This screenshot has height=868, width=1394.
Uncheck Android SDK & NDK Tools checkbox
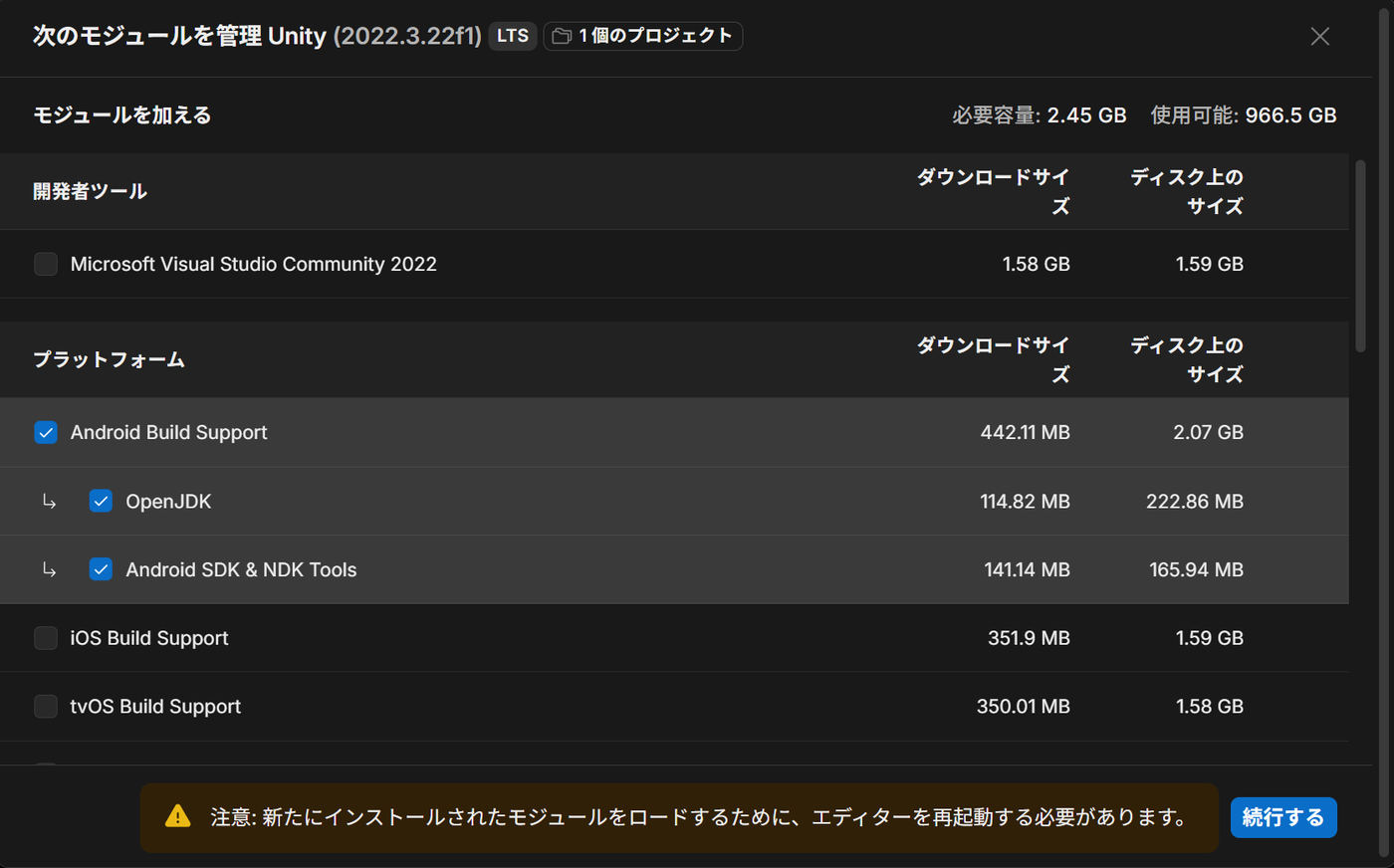pos(101,569)
